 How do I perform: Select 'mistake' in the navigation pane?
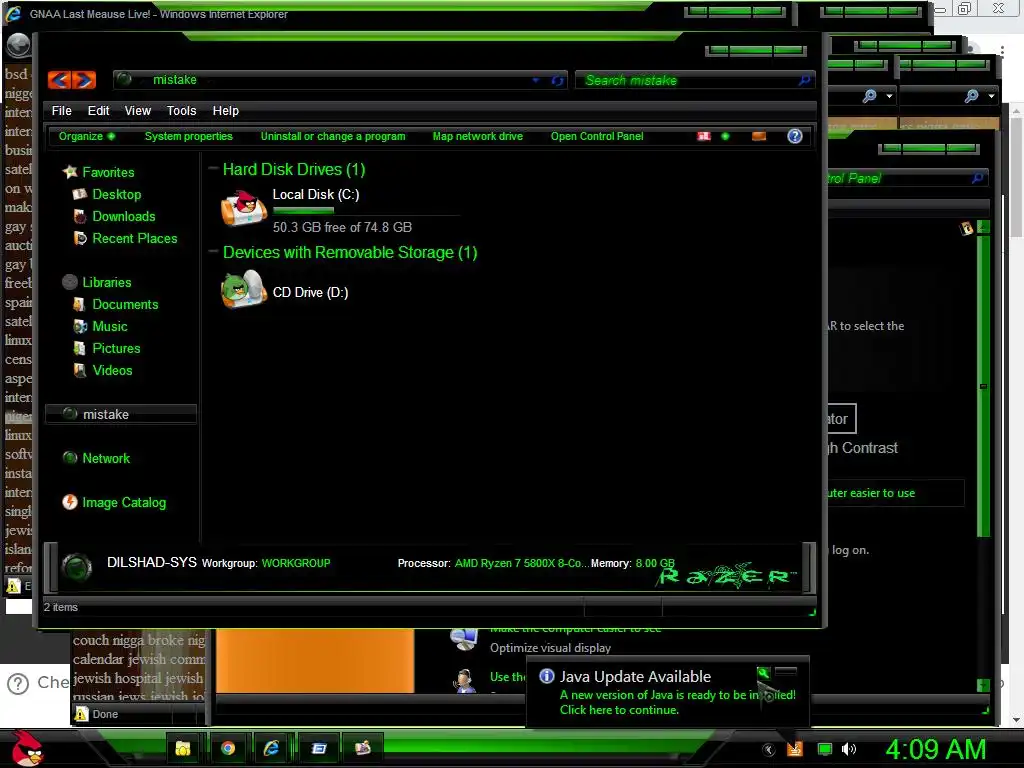tap(121, 414)
